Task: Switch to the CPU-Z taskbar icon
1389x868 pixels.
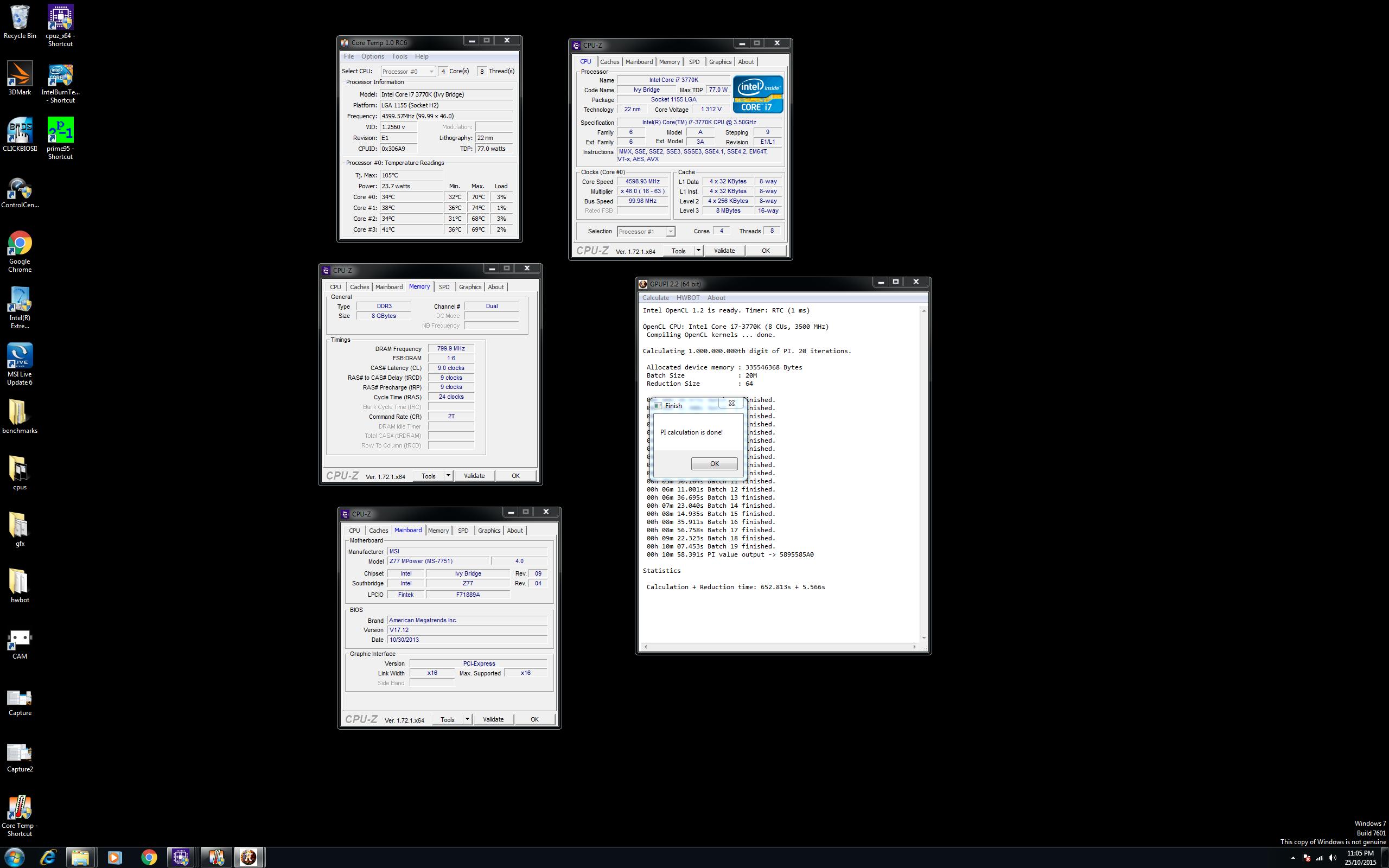Action: tap(181, 858)
